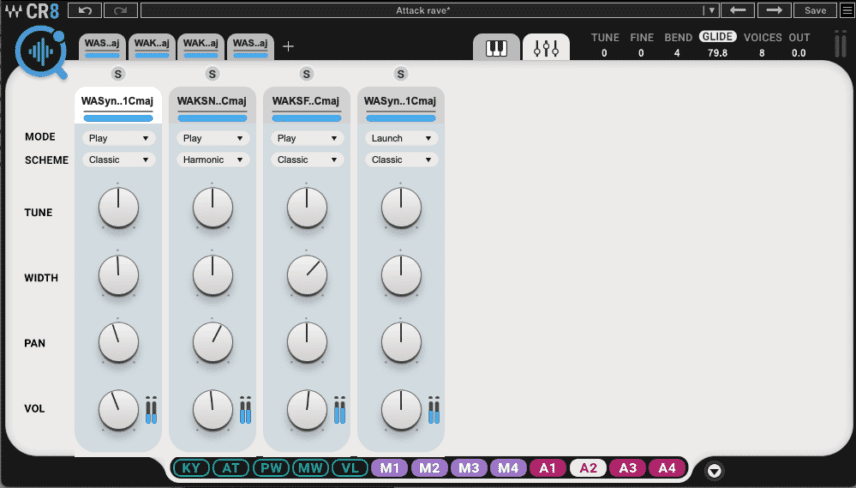This screenshot has width=856, height=488.
Task: Click the Attack rave preset name
Action: (423, 10)
